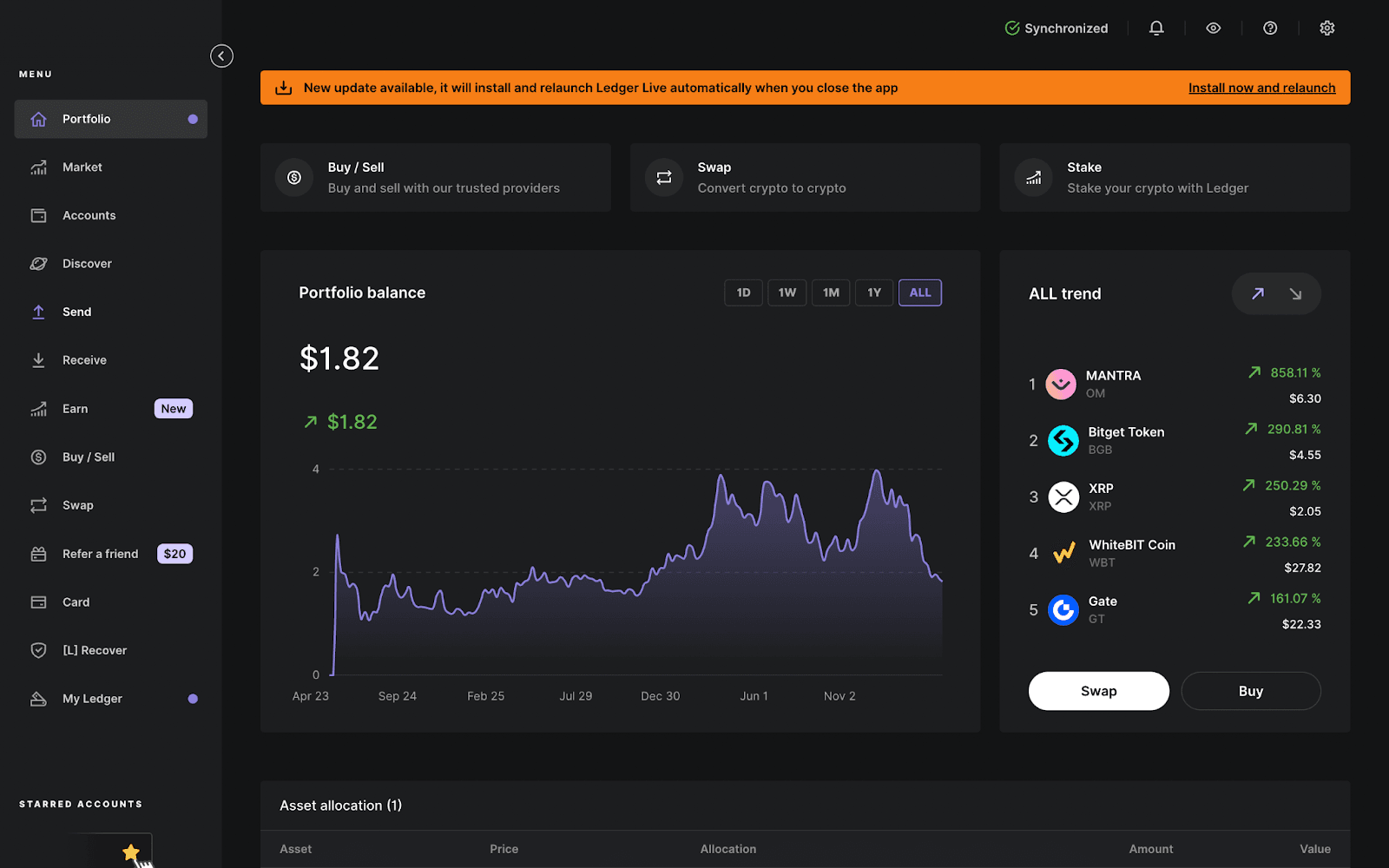Select the Receive icon in the sidebar
The image size is (1389, 868).
tap(38, 359)
